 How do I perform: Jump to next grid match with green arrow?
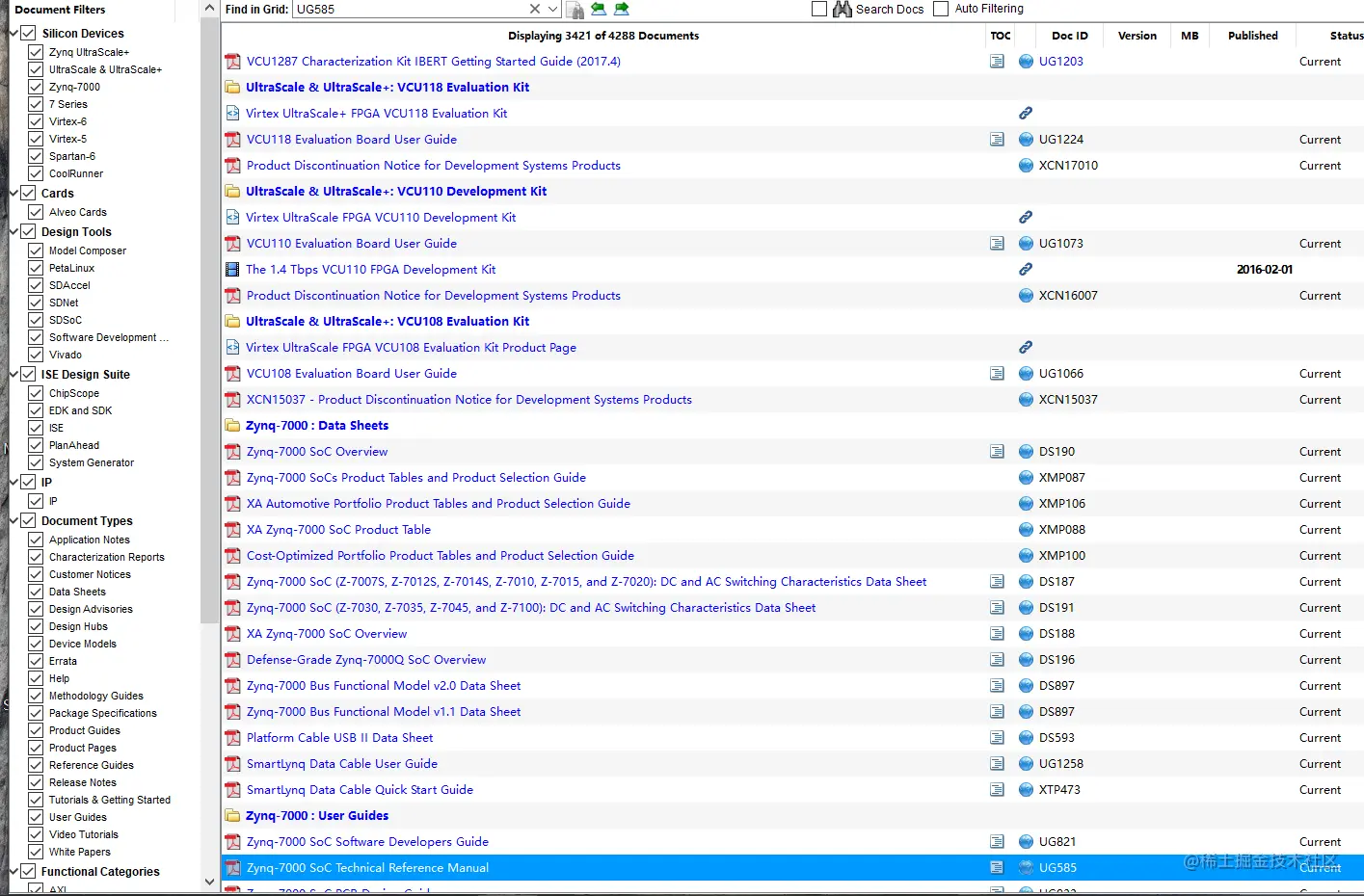coord(622,9)
